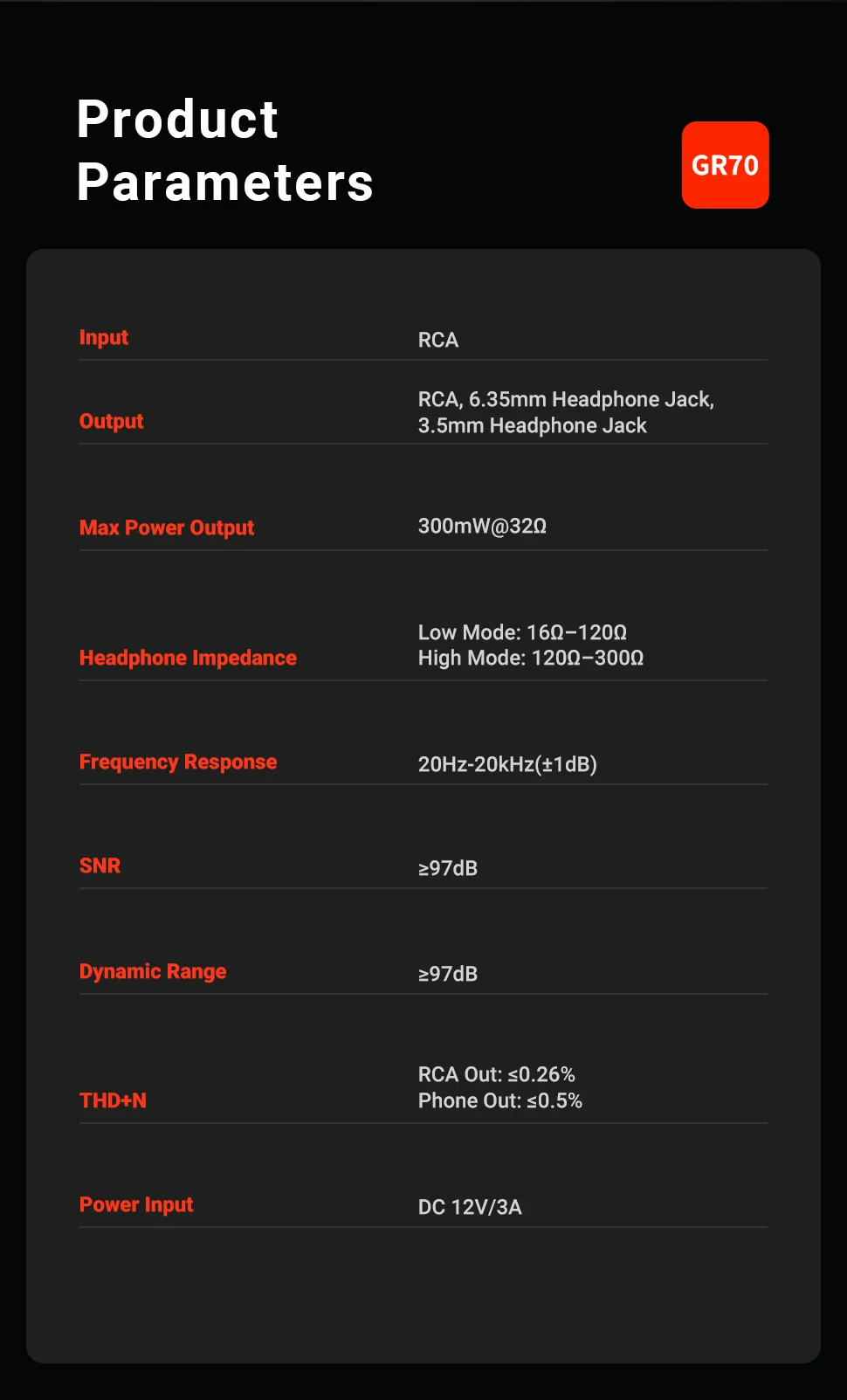This screenshot has height=1400, width=847.
Task: Click the Product Parameters heading
Action: tap(224, 150)
